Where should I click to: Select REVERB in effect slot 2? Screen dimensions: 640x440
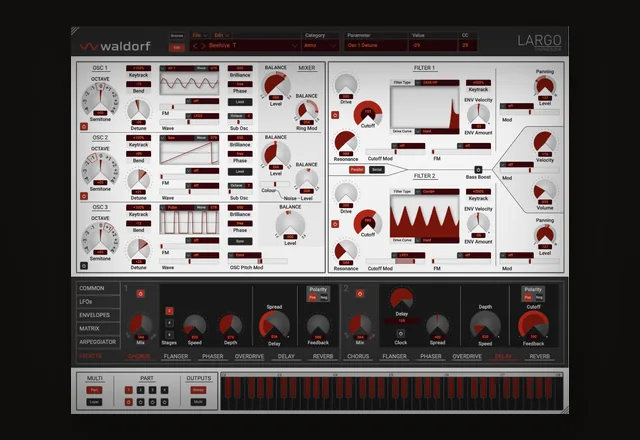pyautogui.click(x=540, y=356)
